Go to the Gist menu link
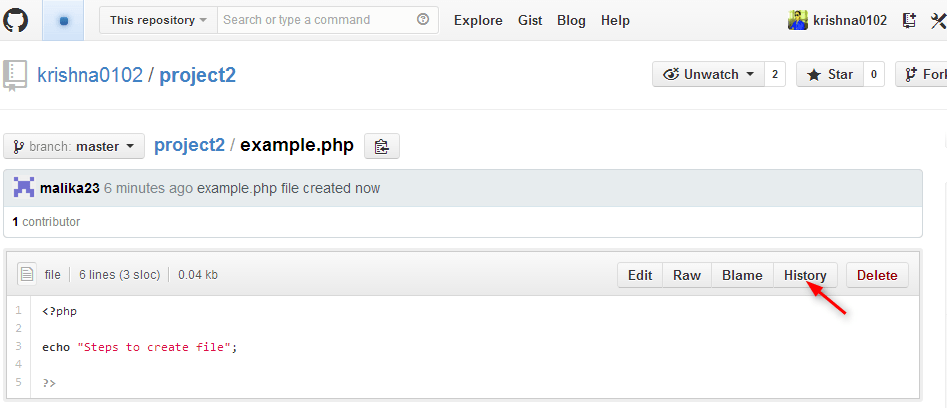 pyautogui.click(x=530, y=21)
